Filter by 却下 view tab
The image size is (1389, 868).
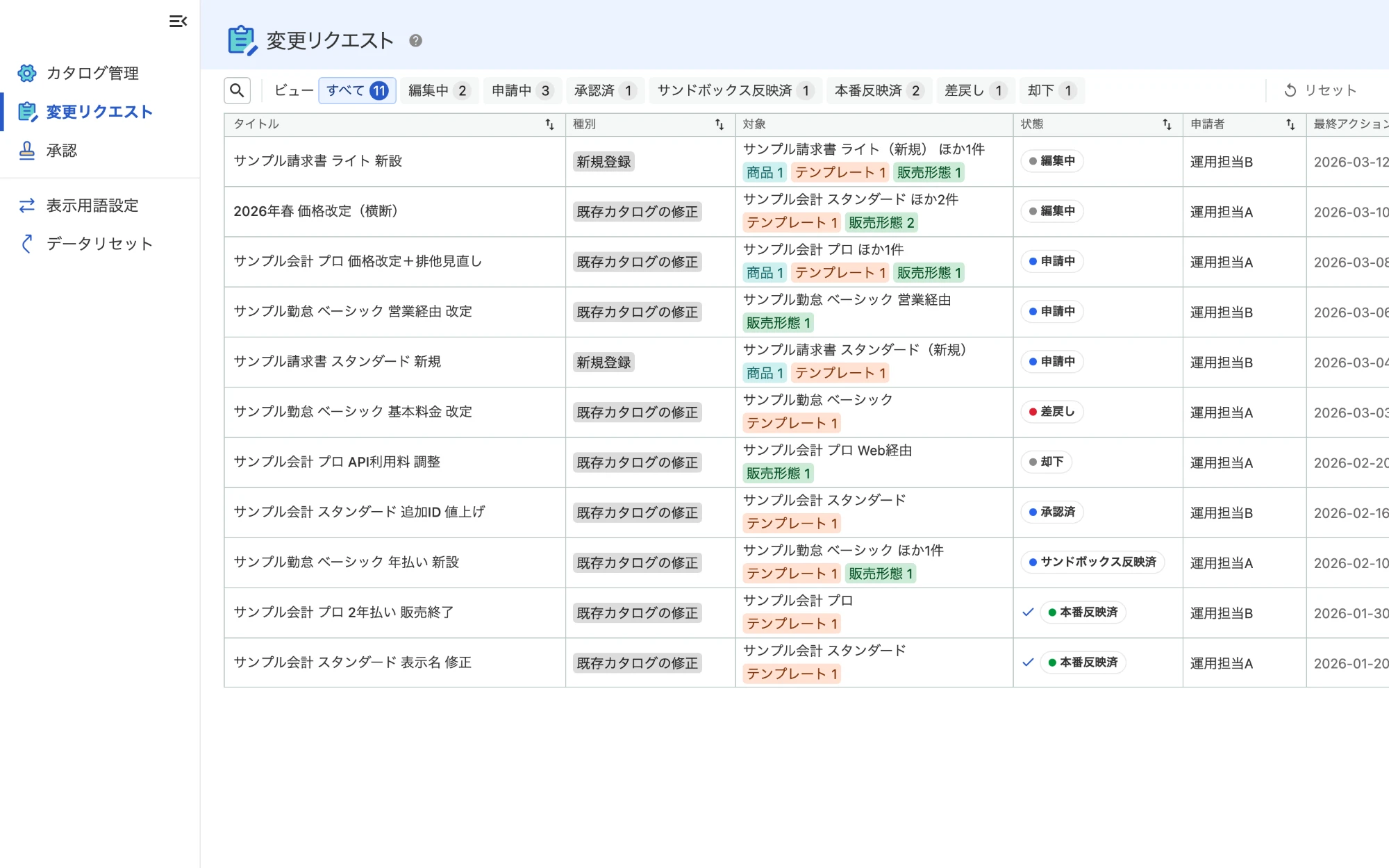pos(1051,90)
